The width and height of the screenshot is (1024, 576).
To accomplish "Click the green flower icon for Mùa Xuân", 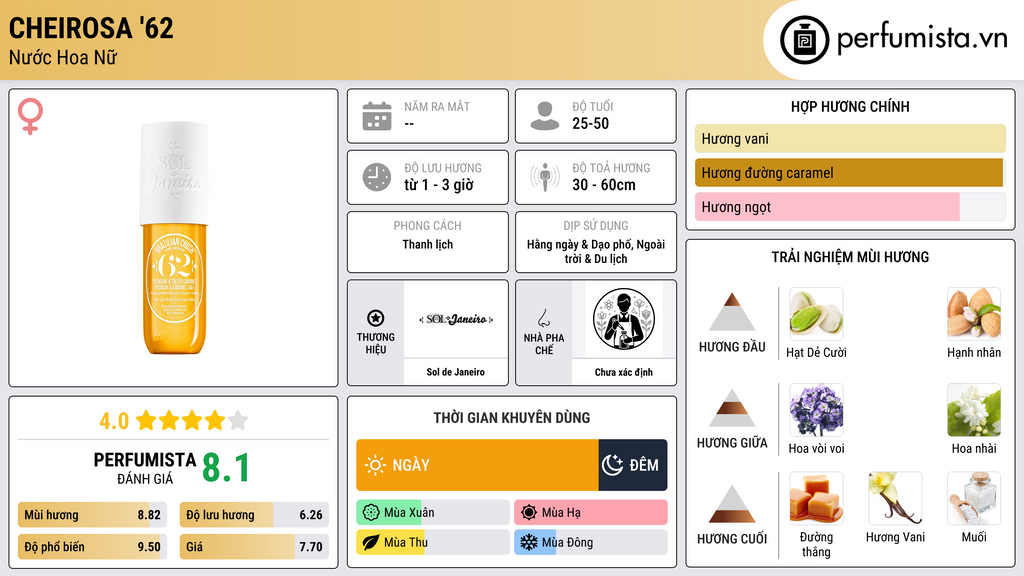I will (x=371, y=513).
